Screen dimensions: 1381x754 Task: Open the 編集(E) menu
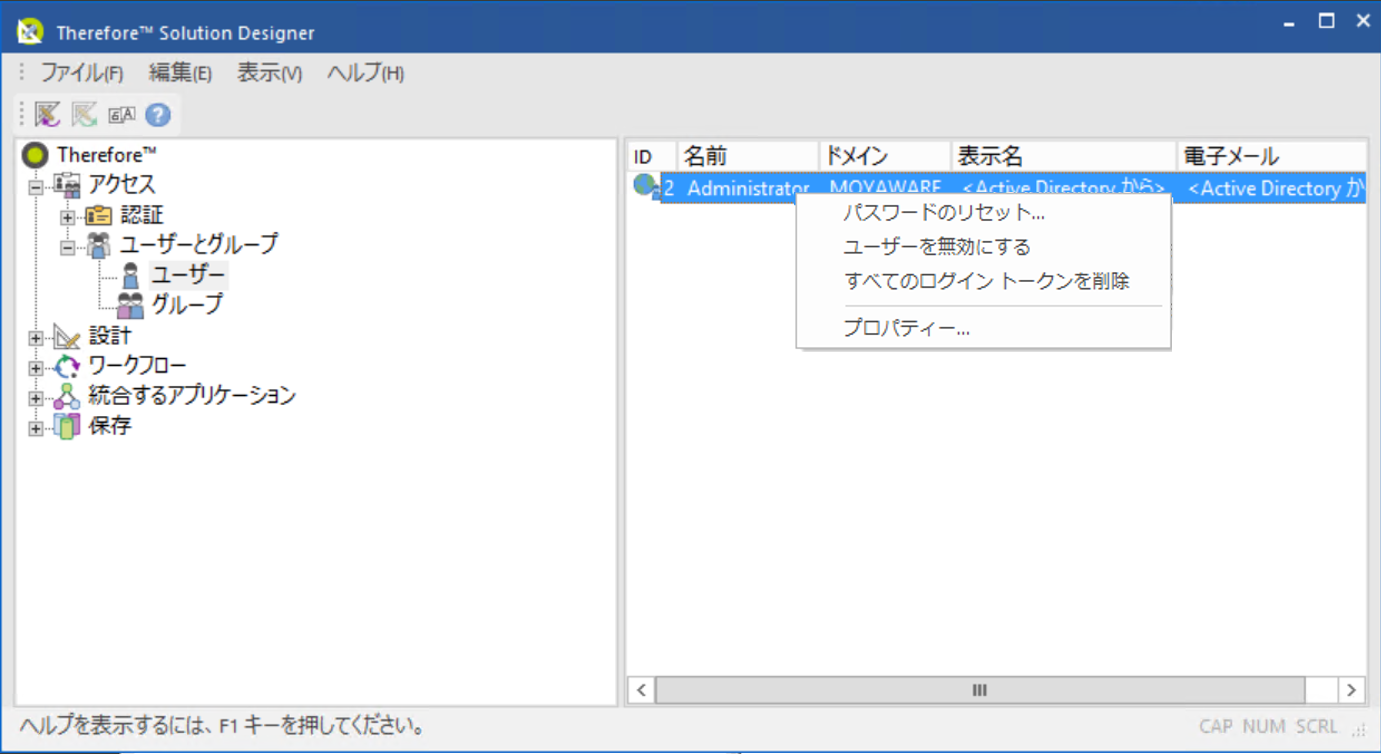(x=180, y=73)
